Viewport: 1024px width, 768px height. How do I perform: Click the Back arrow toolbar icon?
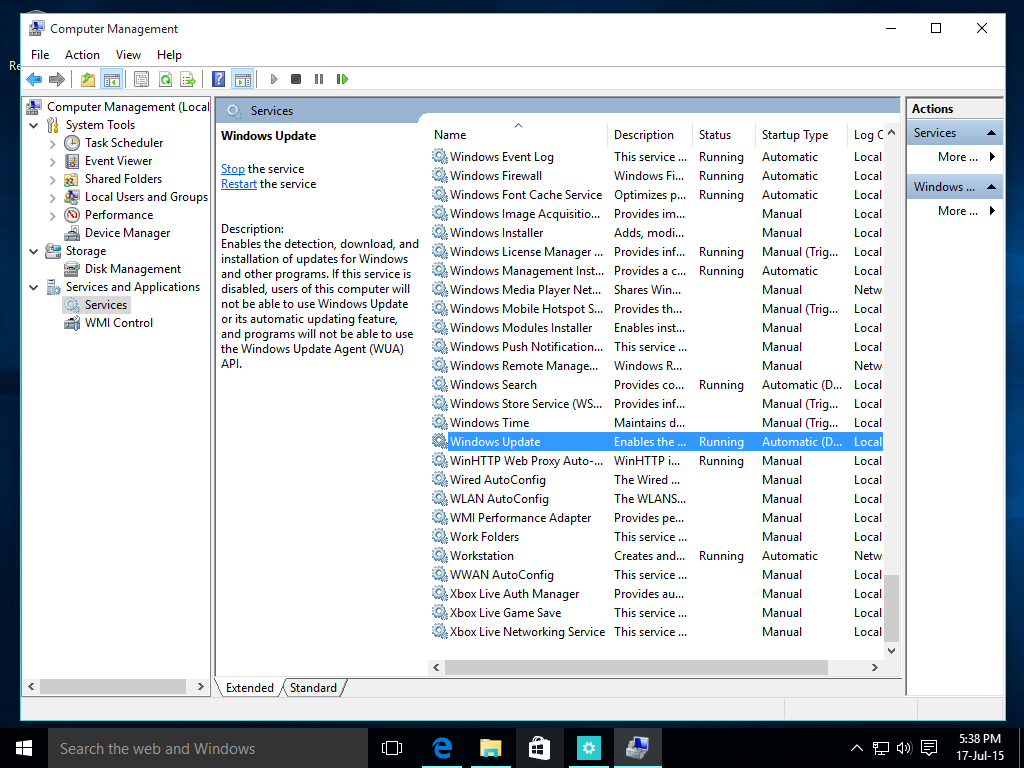coord(34,80)
